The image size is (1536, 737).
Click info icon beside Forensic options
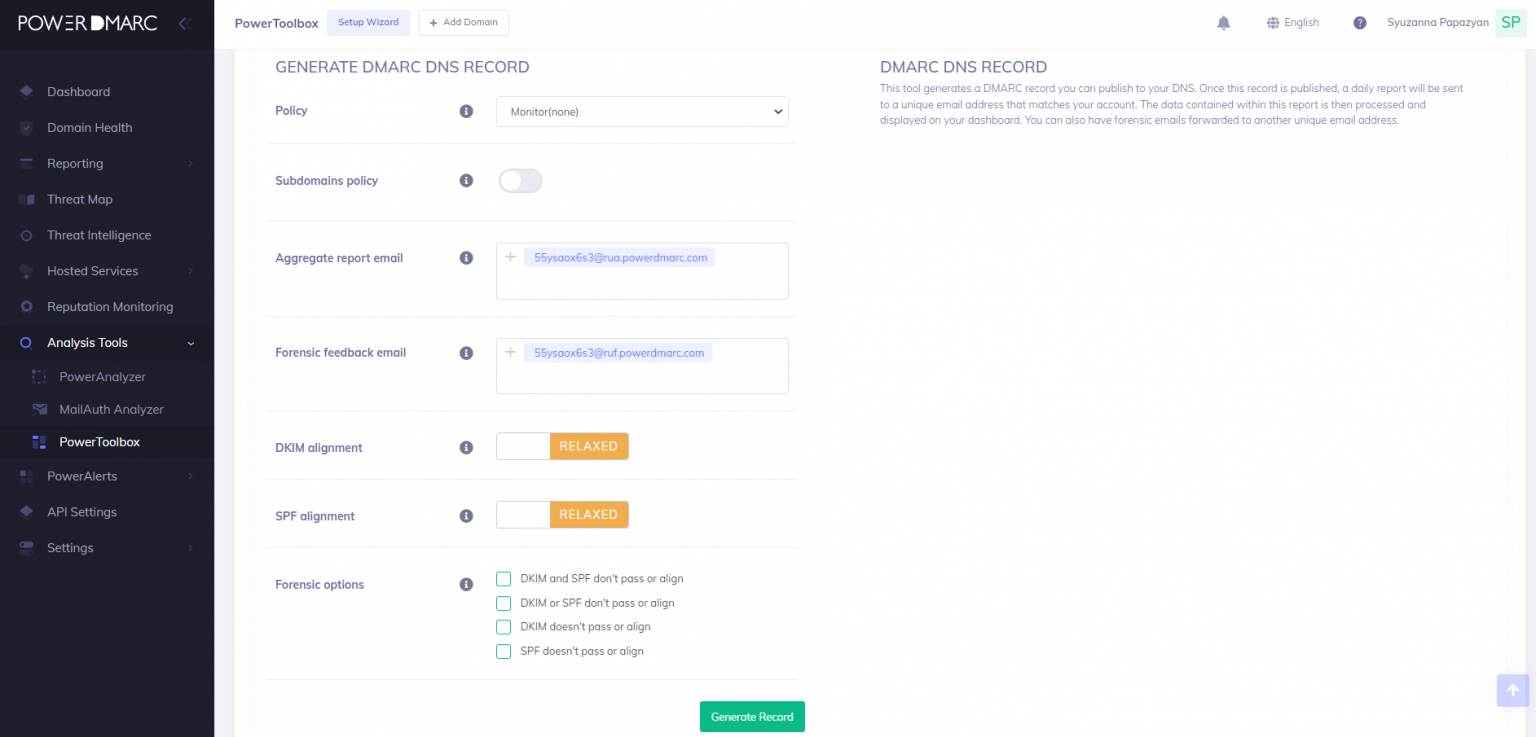[x=466, y=585]
